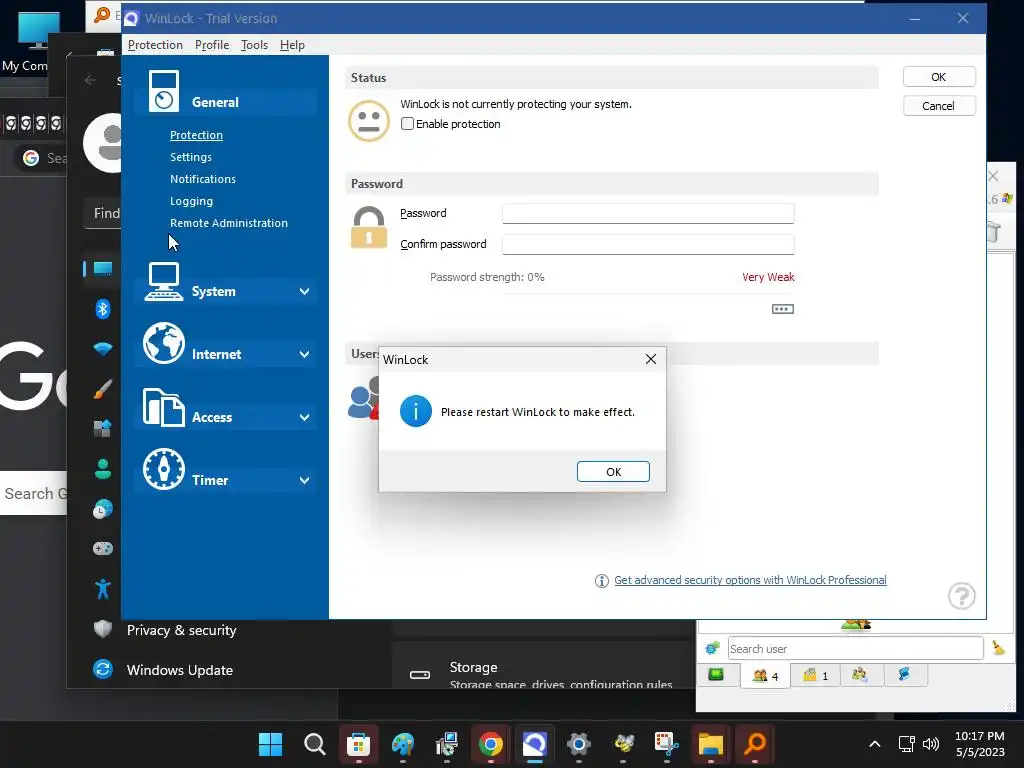The width and height of the screenshot is (1024, 768).
Task: Open the Help menu
Action: 292,45
